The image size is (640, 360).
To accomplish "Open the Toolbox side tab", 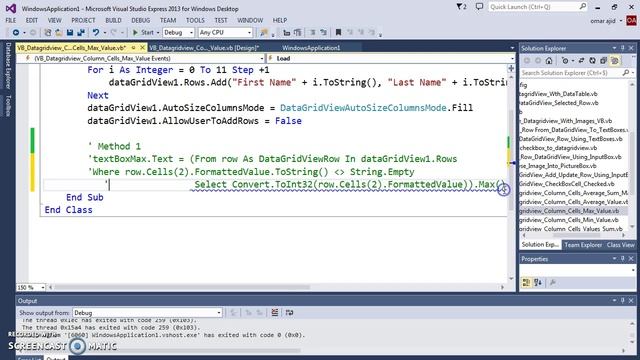I will tap(8, 106).
